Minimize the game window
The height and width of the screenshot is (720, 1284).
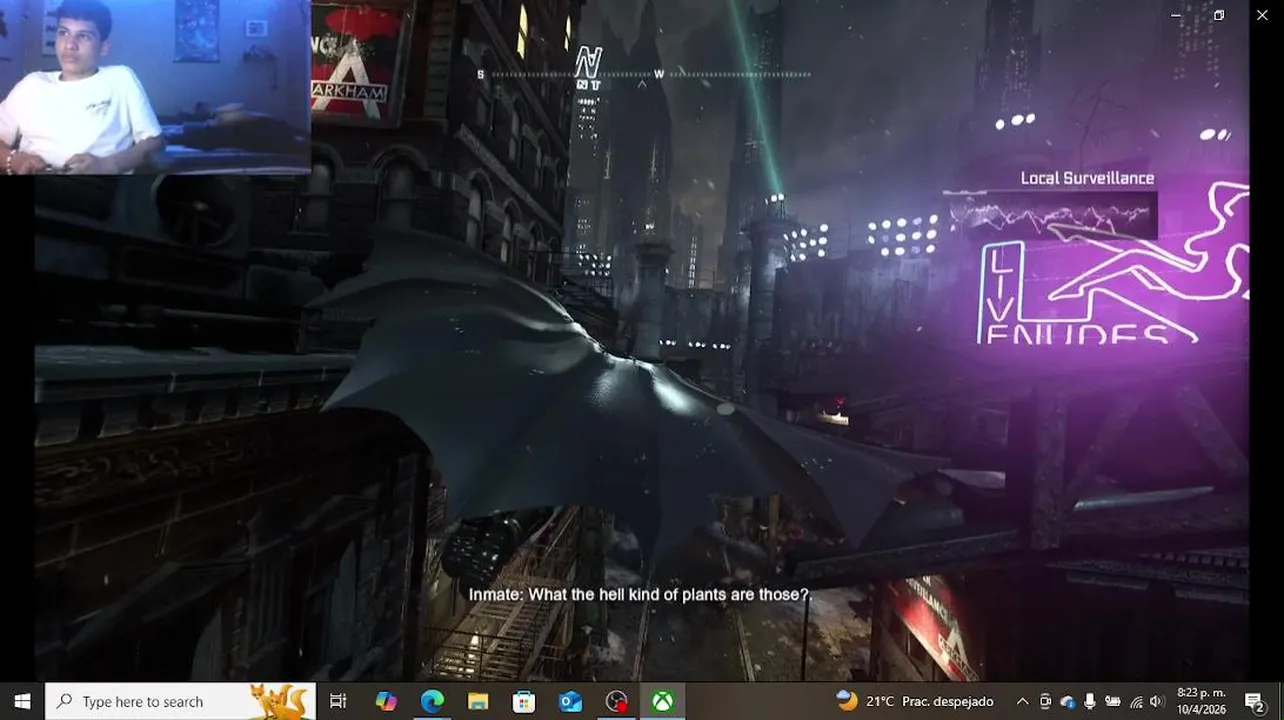[x=1176, y=15]
